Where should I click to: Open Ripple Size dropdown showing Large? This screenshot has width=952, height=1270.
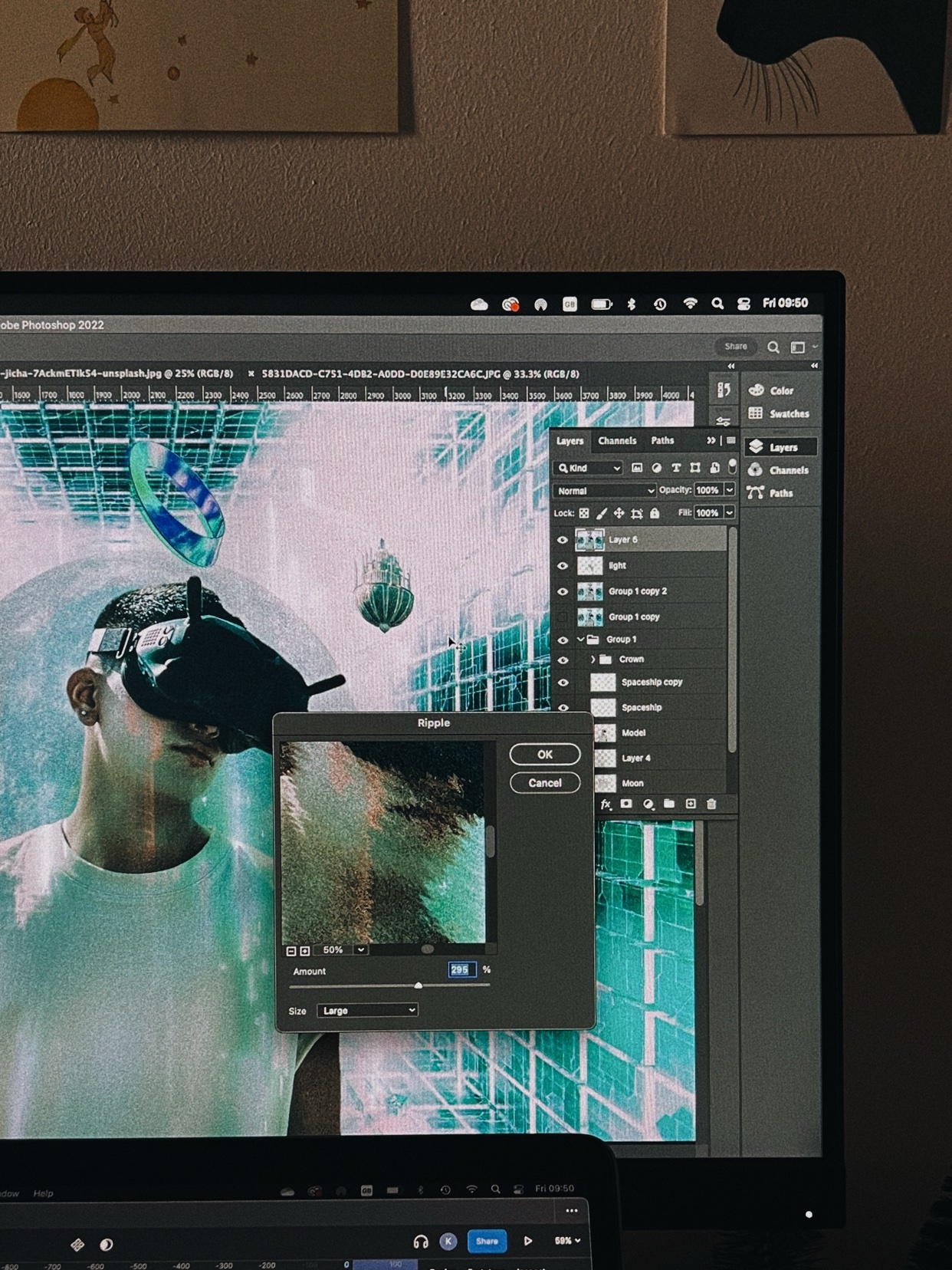click(x=368, y=1011)
